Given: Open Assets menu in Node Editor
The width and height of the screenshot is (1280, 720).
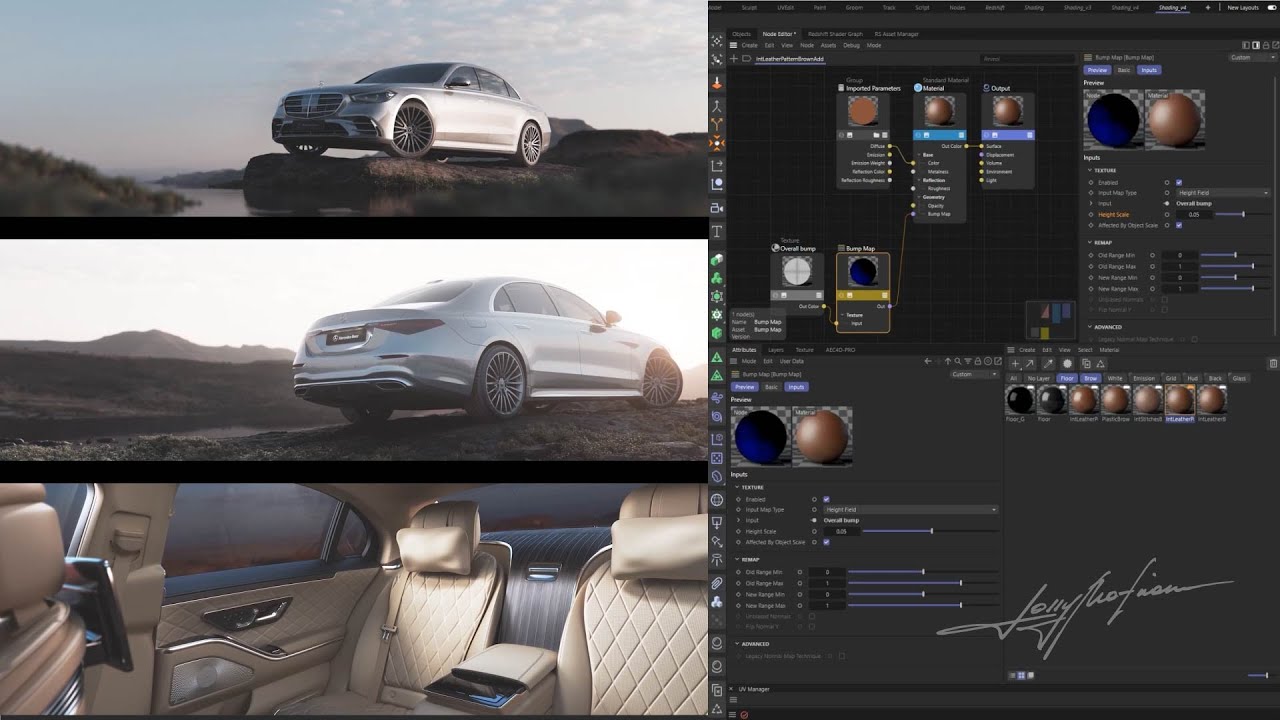Looking at the screenshot, I should pyautogui.click(x=828, y=45).
